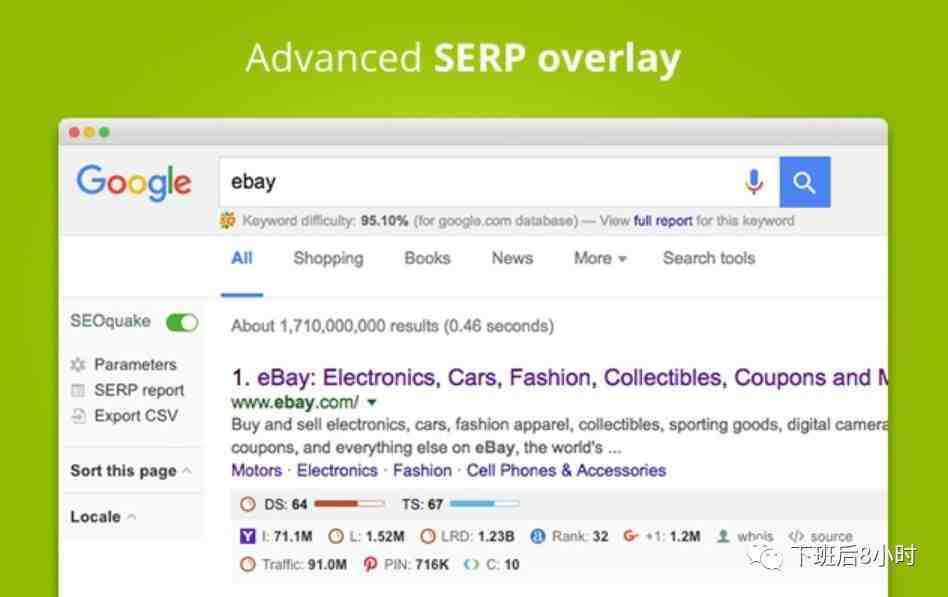Open the whois person icon

tap(722, 536)
